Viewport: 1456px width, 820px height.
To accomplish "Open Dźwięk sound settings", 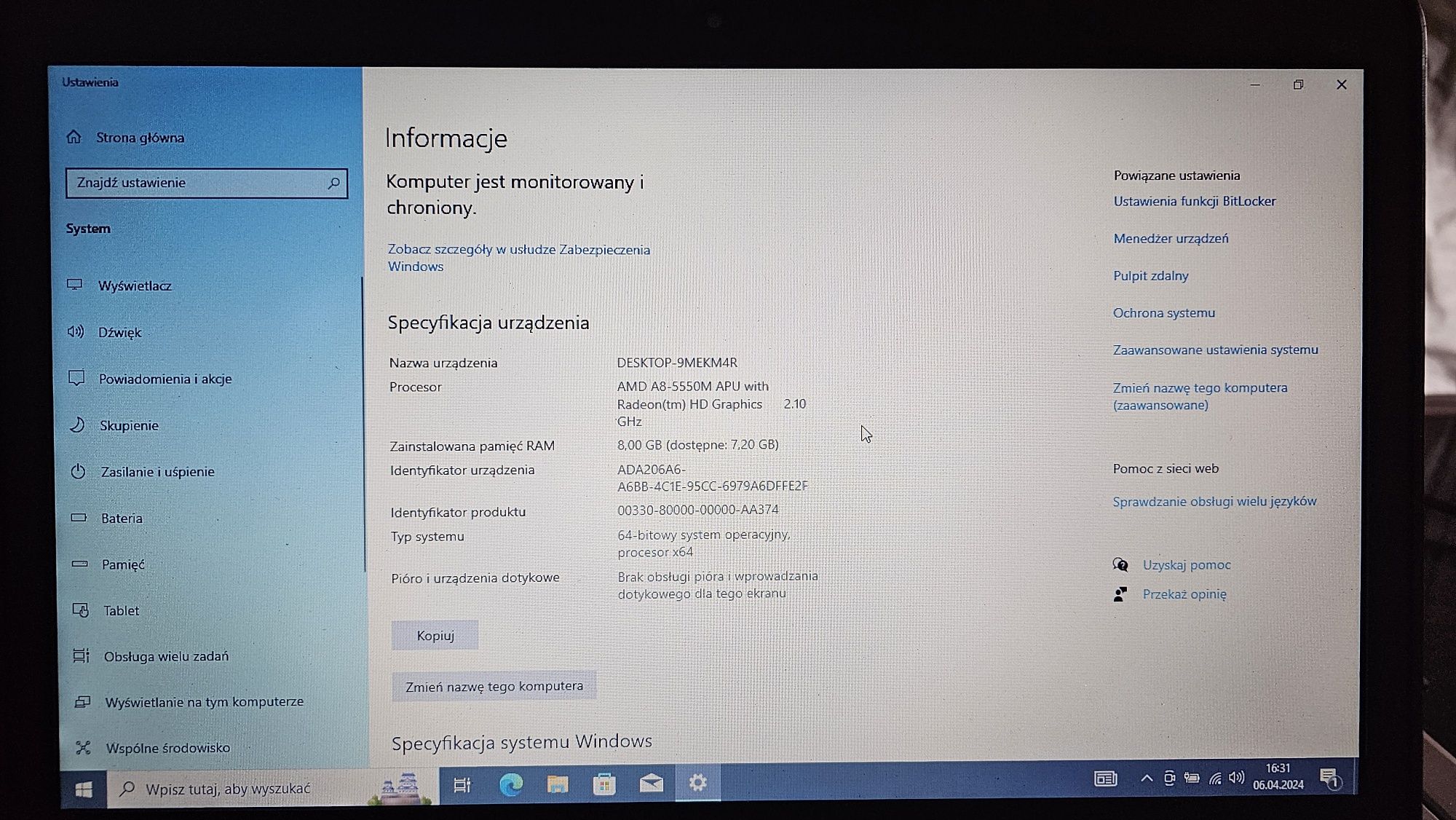I will (x=105, y=332).
